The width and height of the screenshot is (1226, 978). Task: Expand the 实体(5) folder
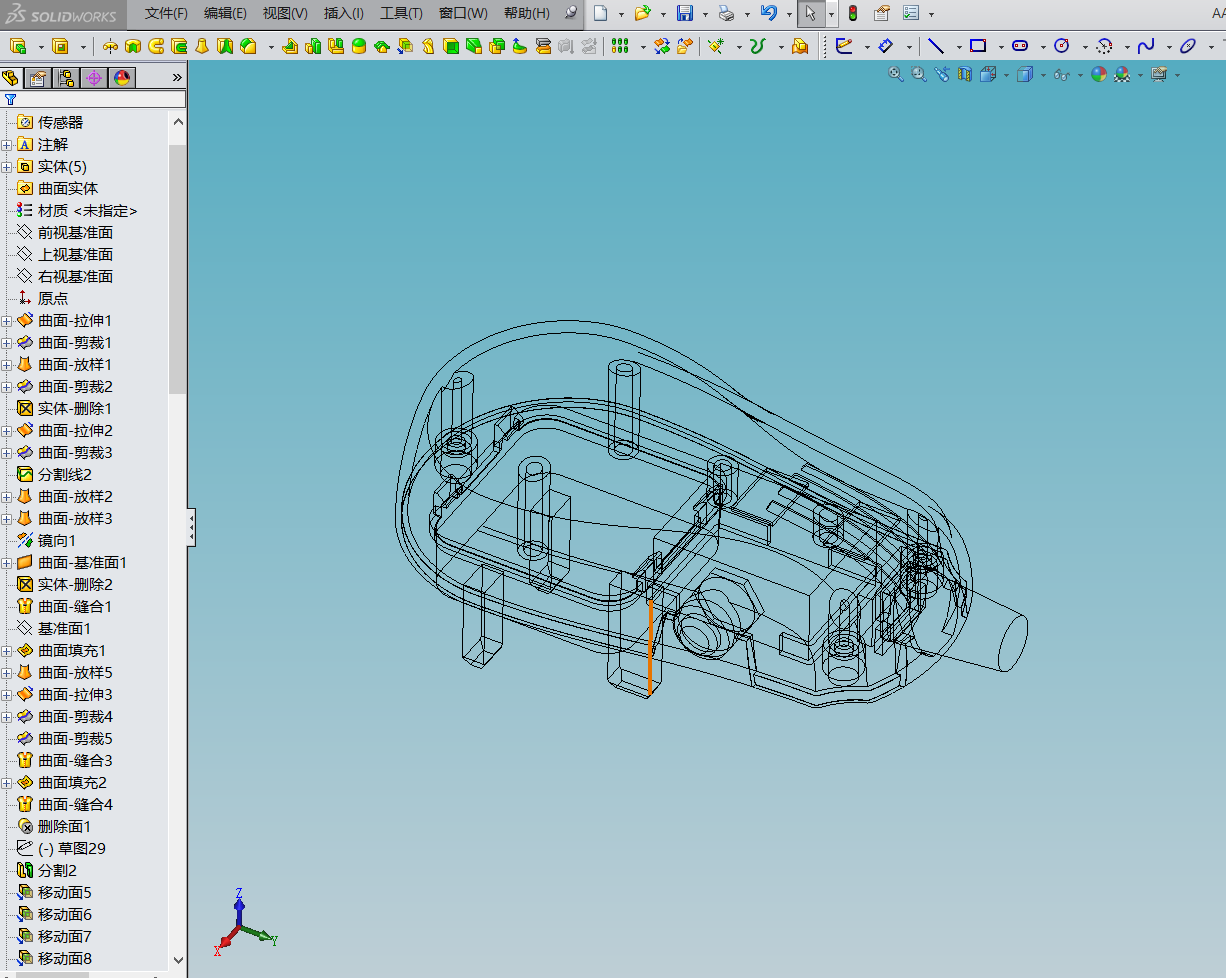6,167
